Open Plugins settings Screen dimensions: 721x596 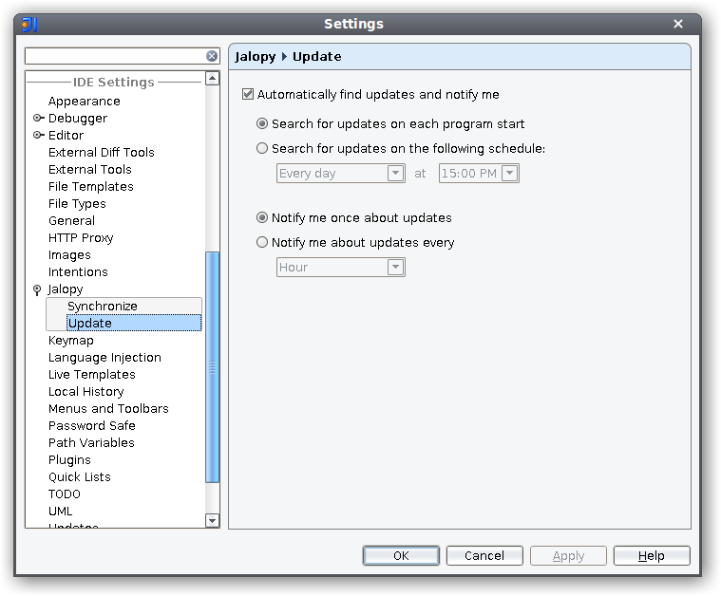click(x=69, y=459)
